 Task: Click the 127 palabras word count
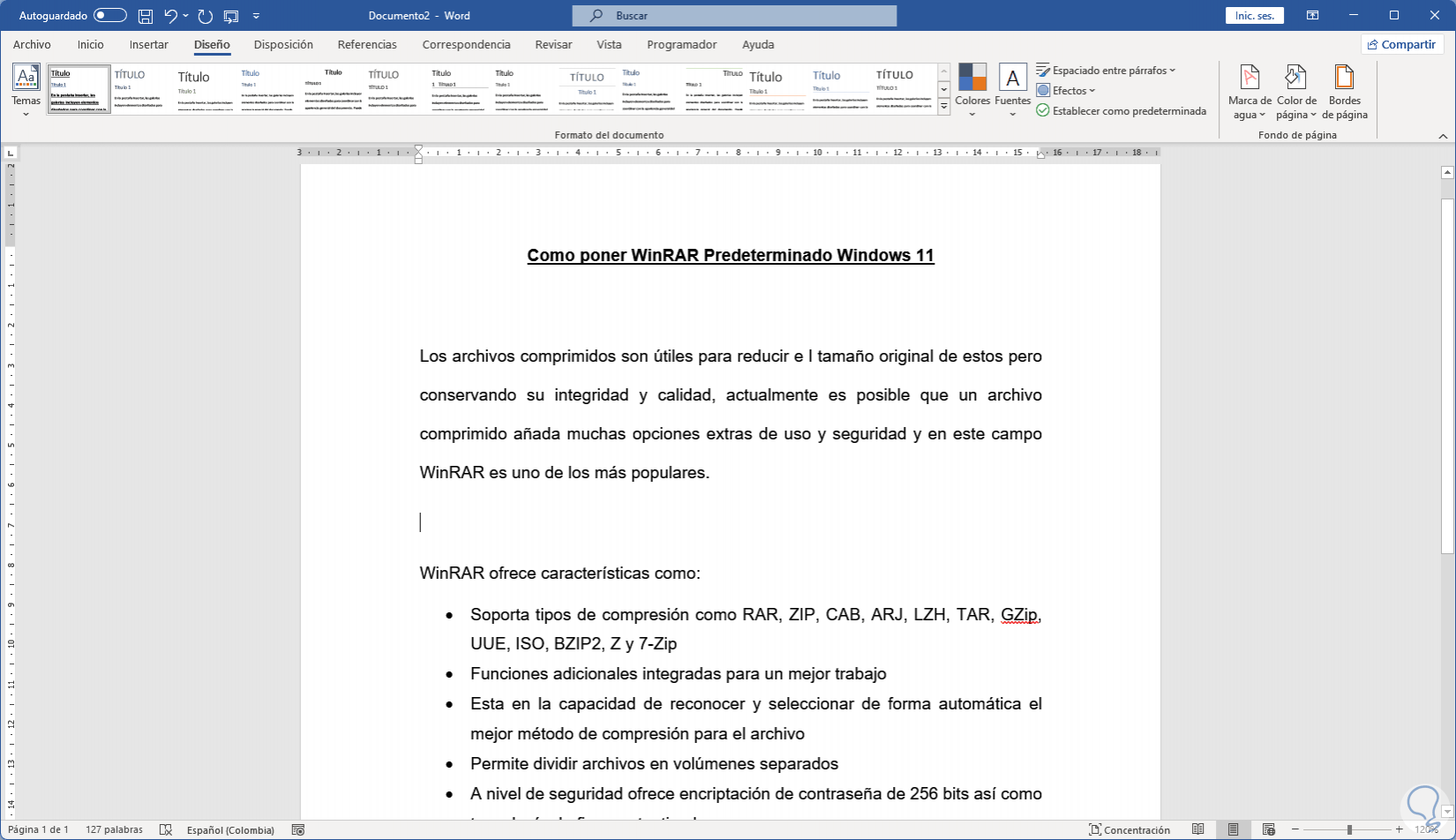point(114,829)
